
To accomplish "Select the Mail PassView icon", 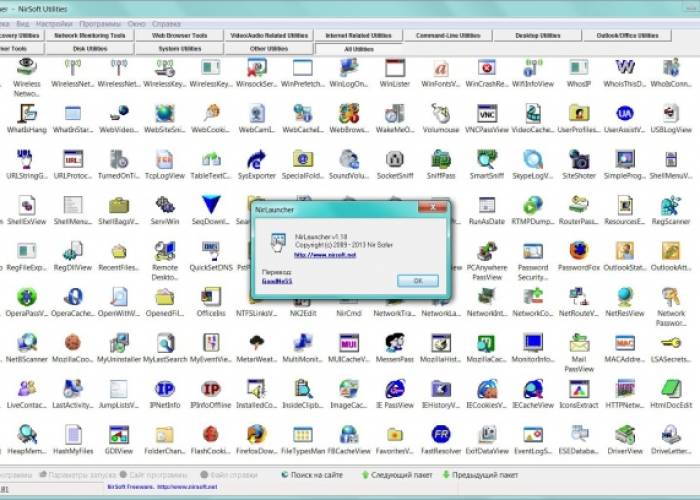I will click(579, 343).
